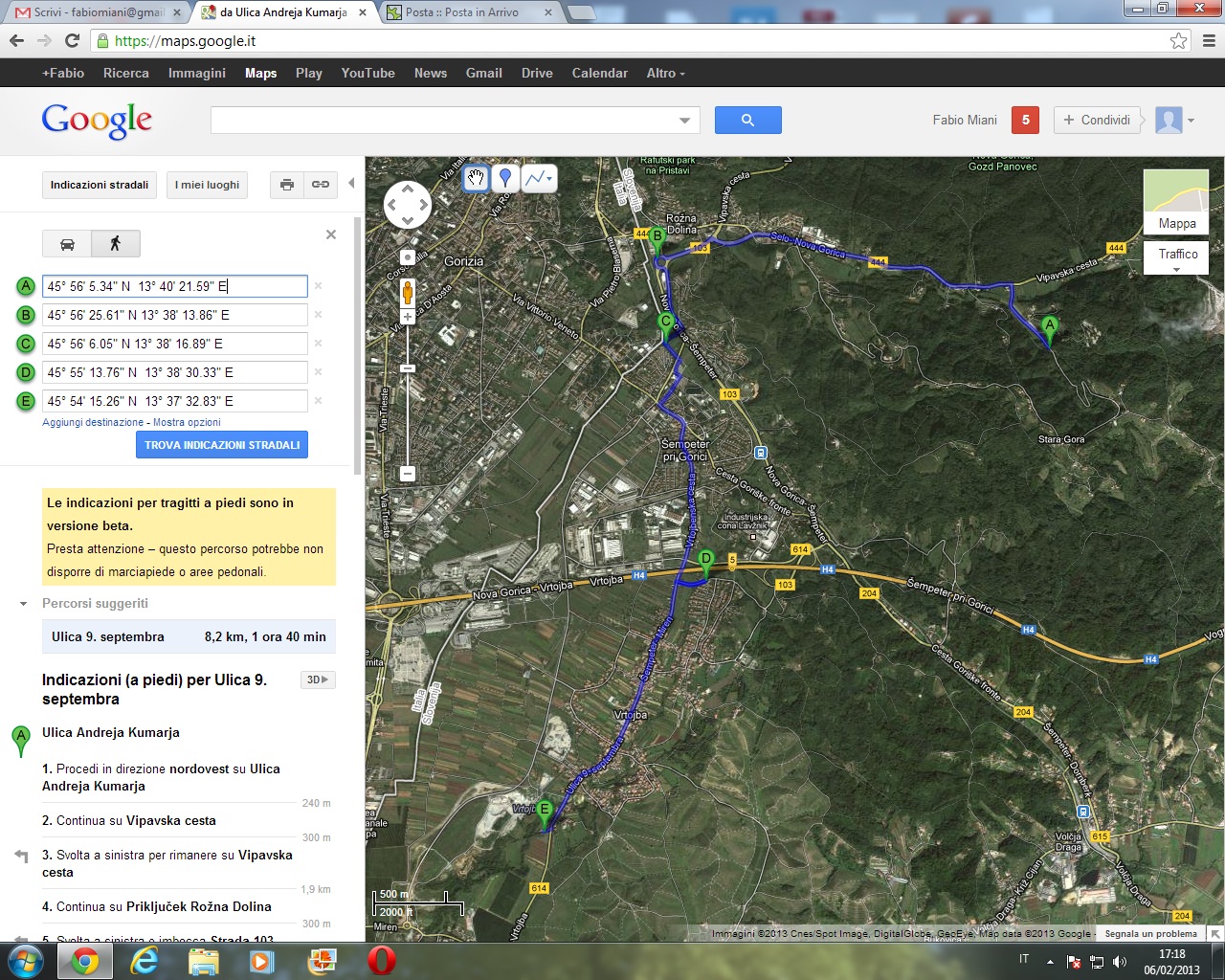
Task: Open Drive from the Google bar
Action: (x=537, y=73)
